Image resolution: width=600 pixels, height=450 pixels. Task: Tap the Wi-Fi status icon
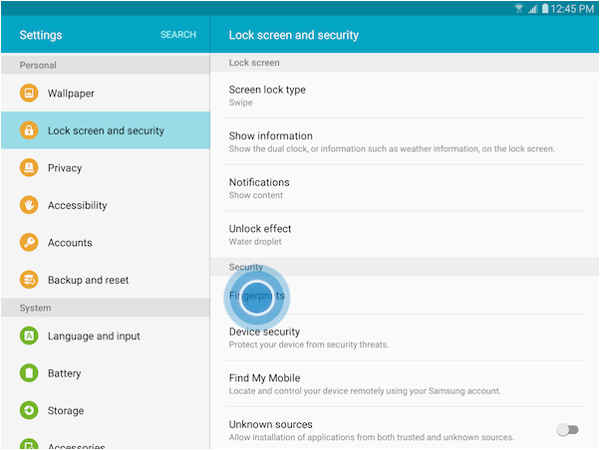[x=519, y=8]
